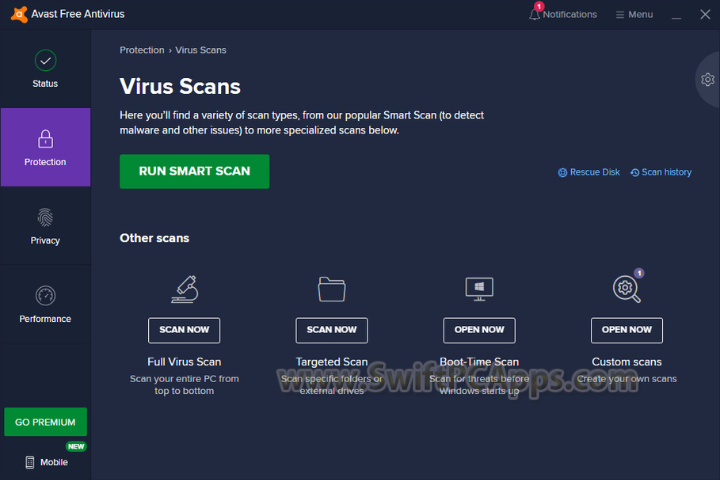This screenshot has width=720, height=480.
Task: Click the Notifications label
Action: [x=570, y=15]
